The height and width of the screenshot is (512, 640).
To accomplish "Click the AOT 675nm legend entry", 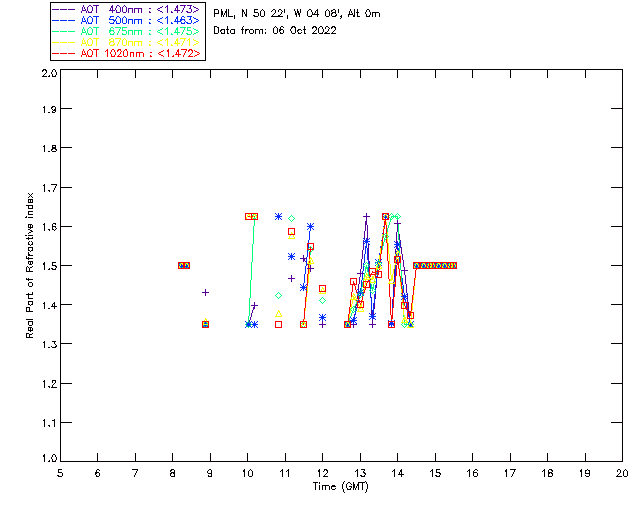I will (x=126, y=31).
